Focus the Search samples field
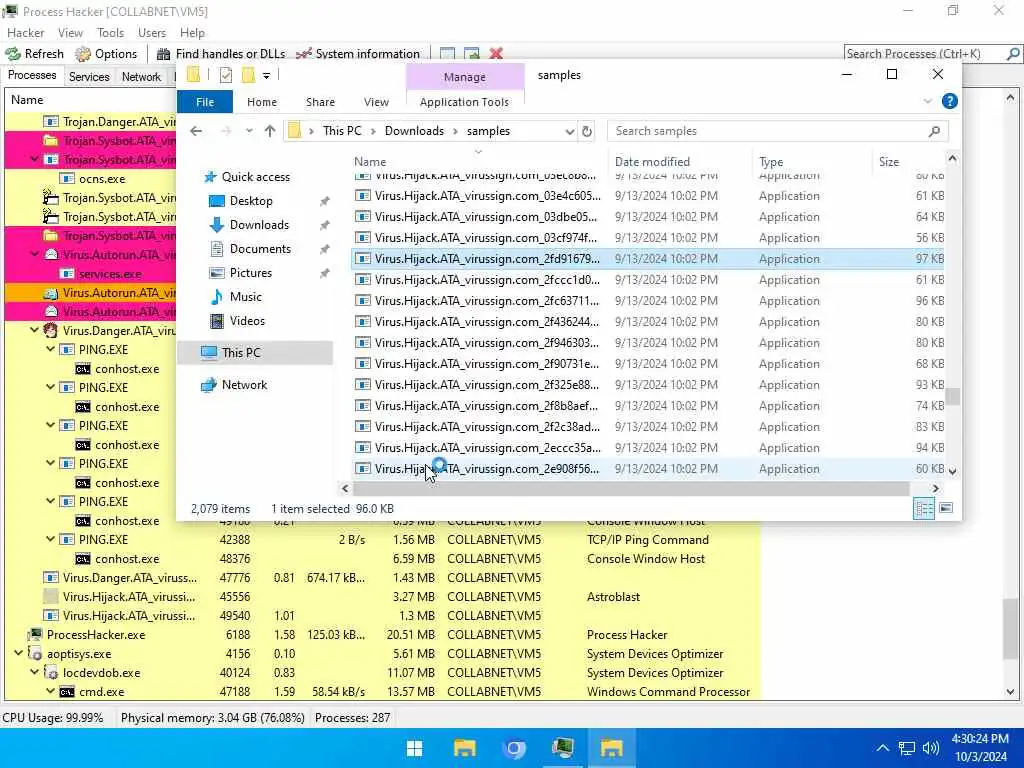 click(x=768, y=131)
